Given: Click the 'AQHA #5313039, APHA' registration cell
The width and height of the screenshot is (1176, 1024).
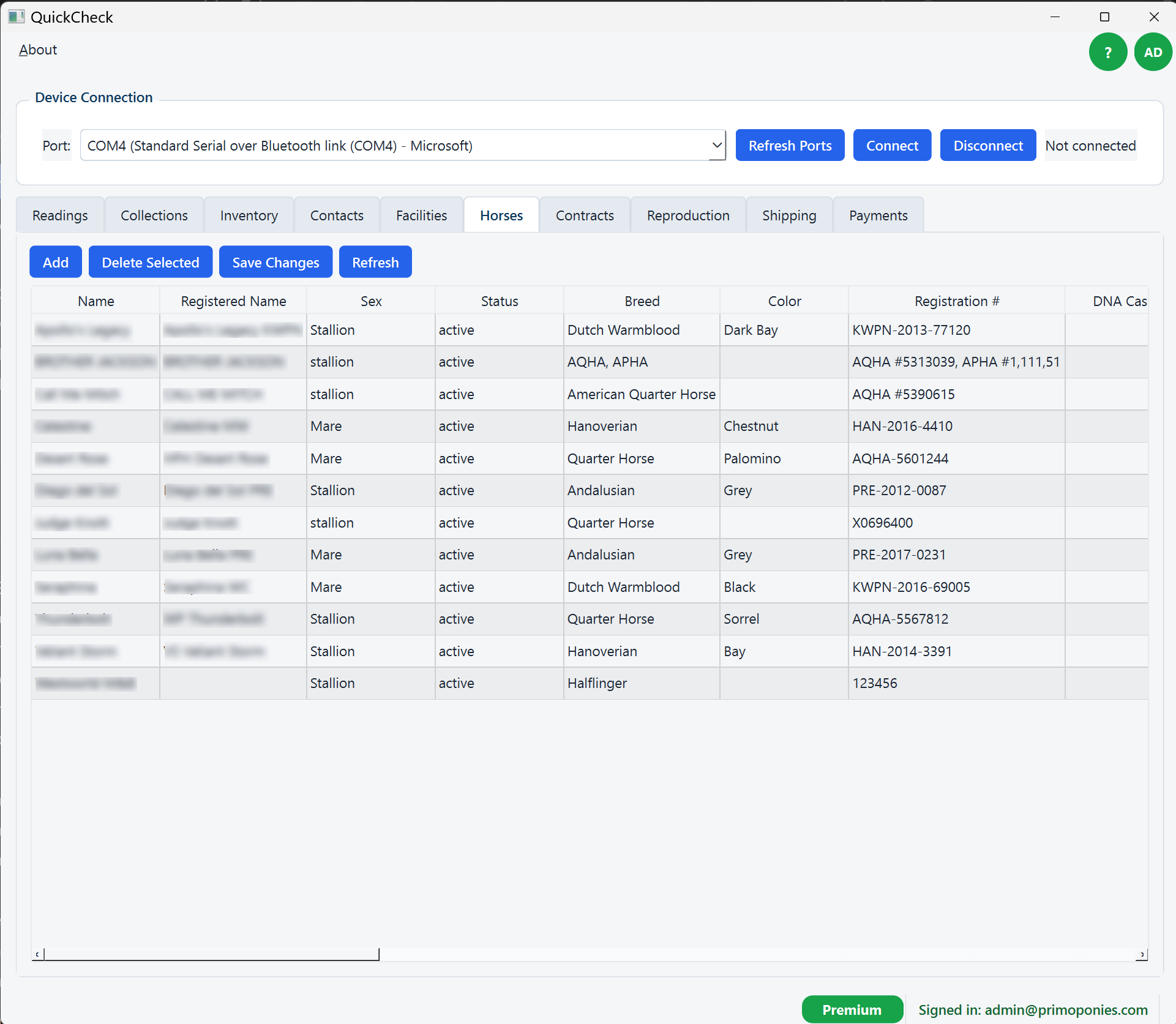Looking at the screenshot, I should coord(957,362).
